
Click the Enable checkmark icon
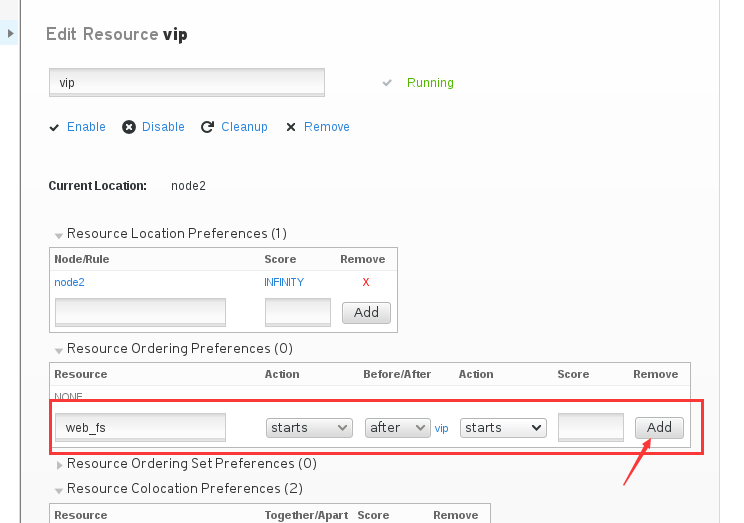pyautogui.click(x=54, y=127)
